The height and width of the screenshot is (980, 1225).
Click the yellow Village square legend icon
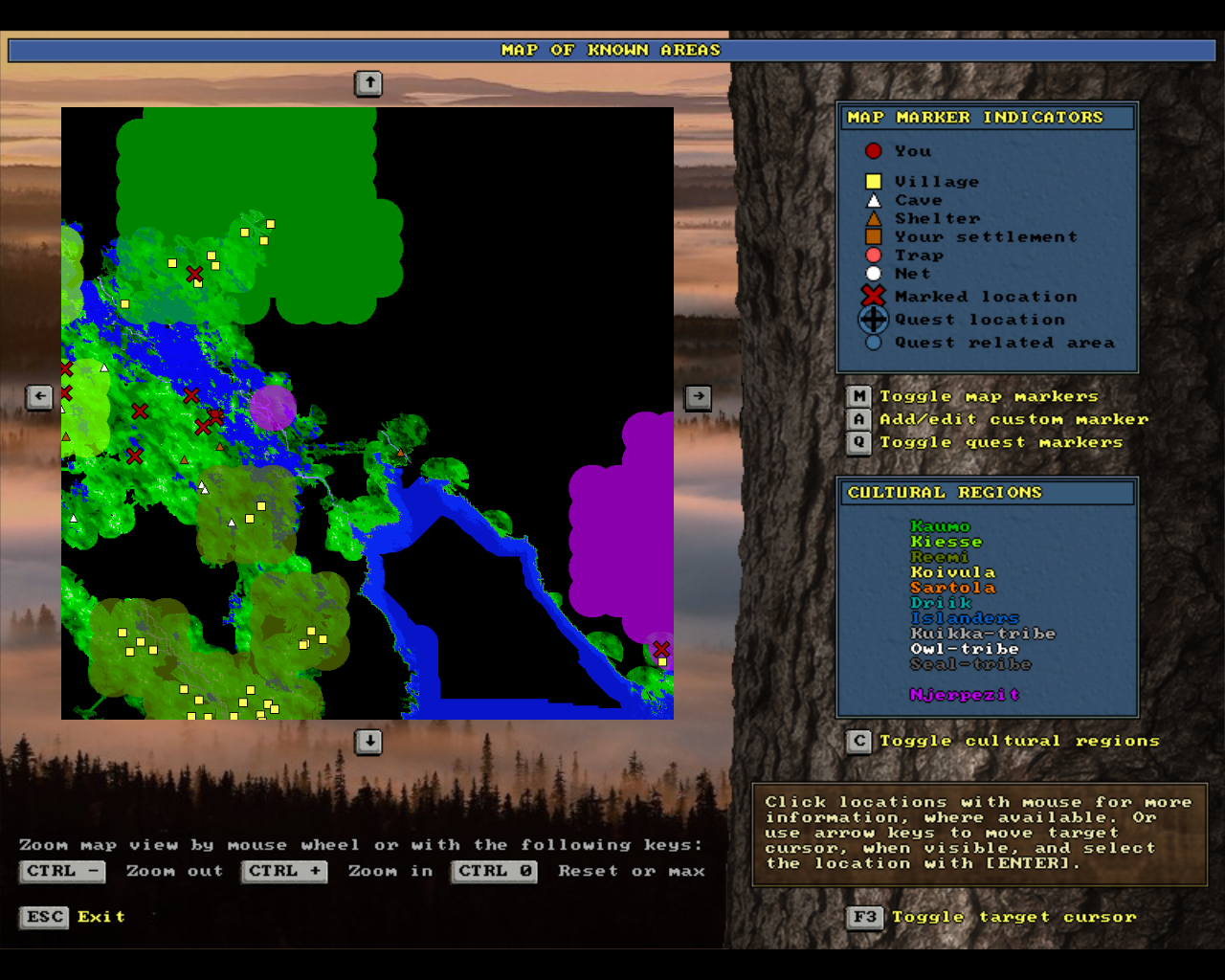873,181
